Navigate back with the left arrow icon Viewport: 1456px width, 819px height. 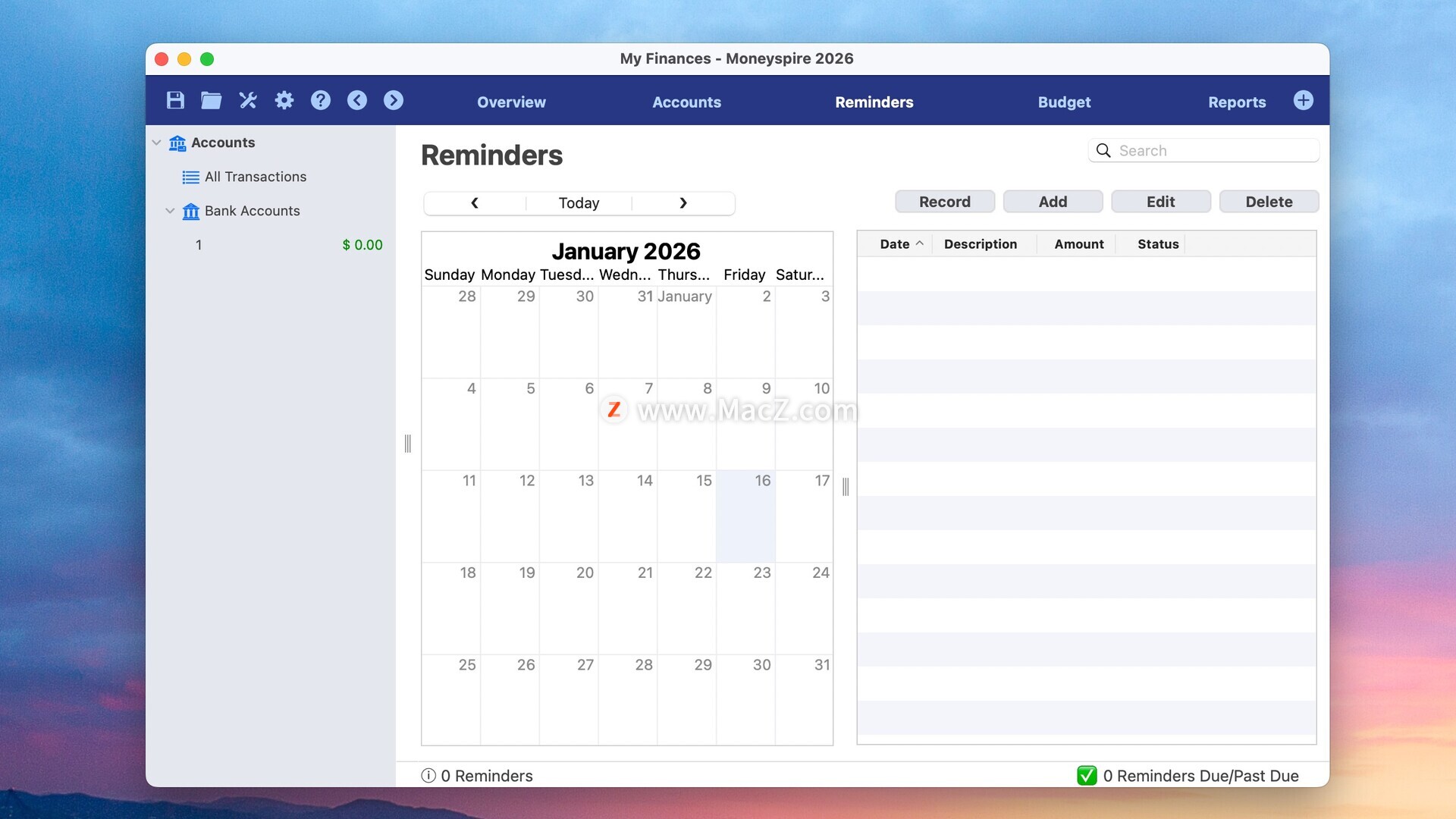357,100
